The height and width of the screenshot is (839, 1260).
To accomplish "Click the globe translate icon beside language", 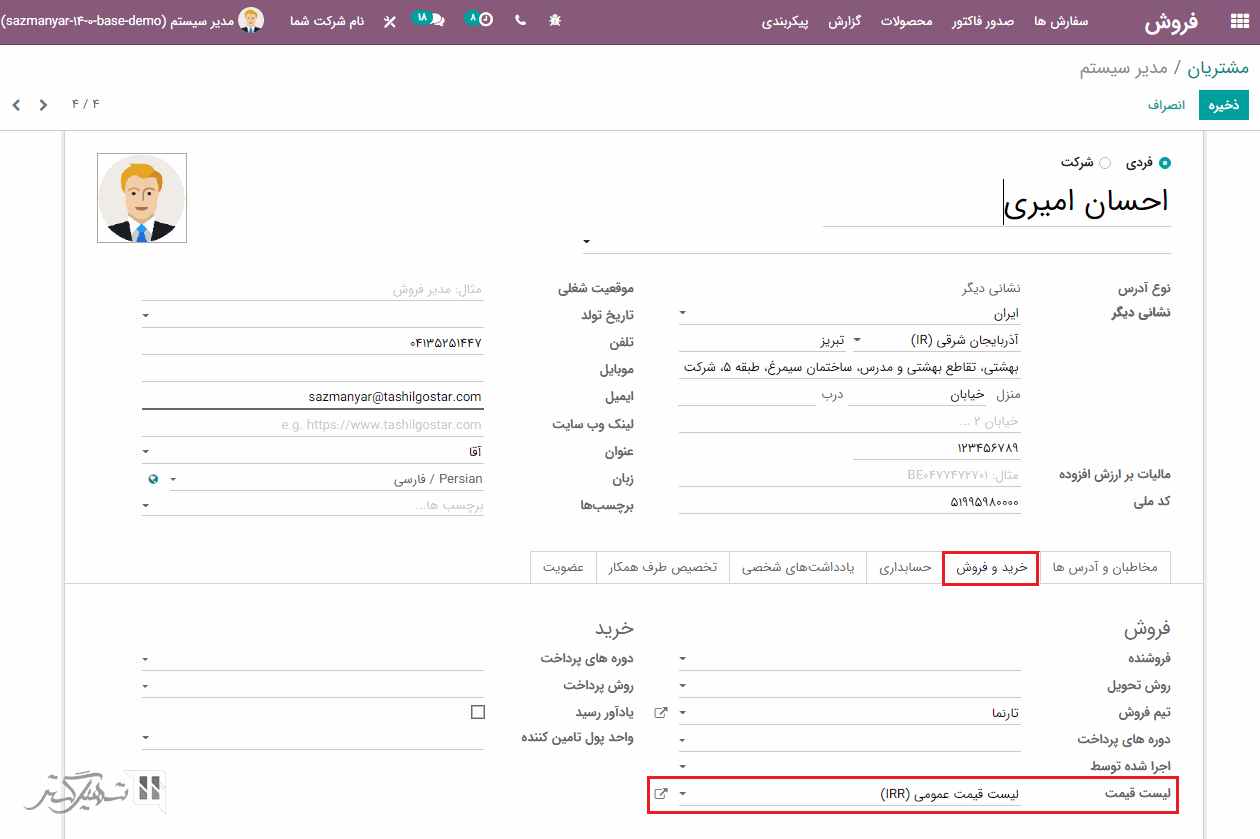I will (152, 480).
